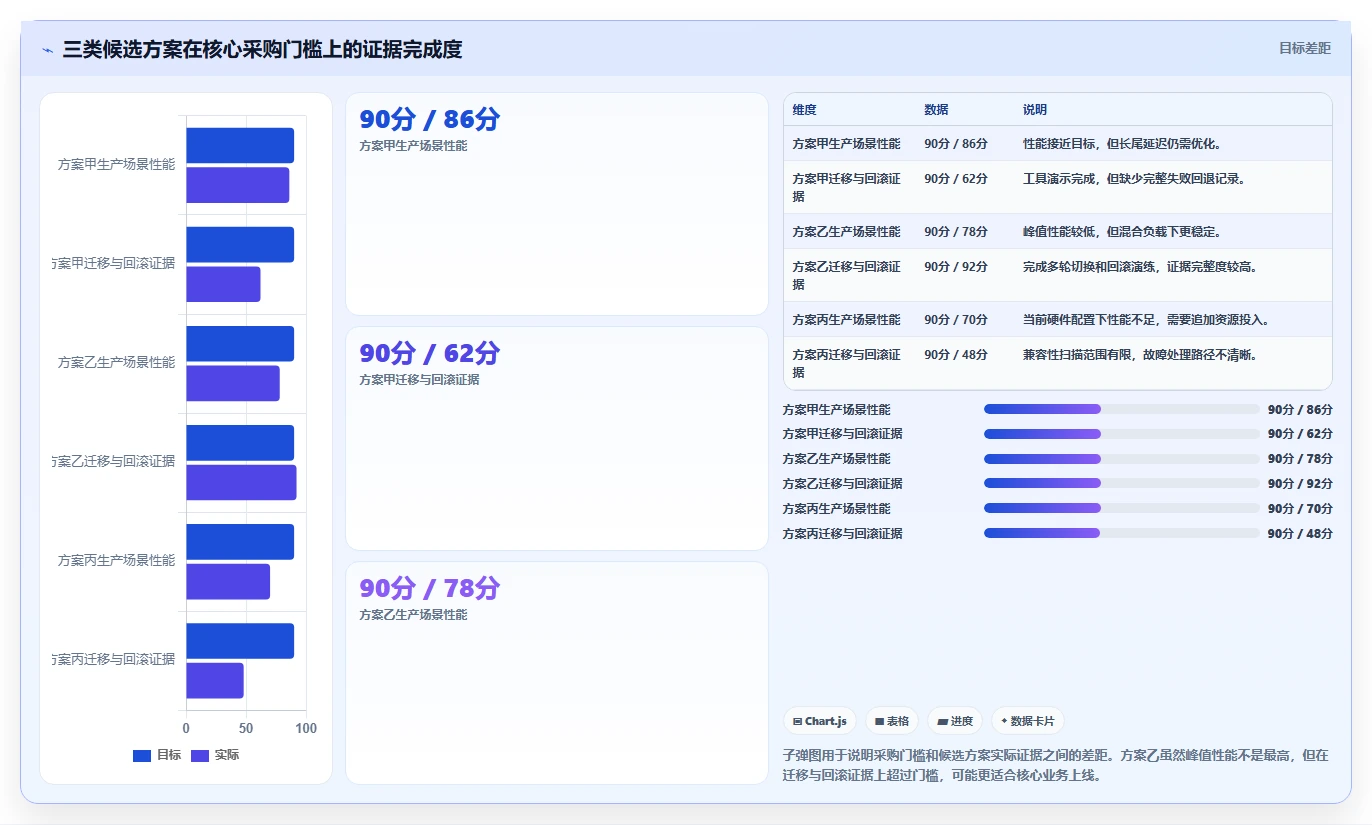Image resolution: width=1372 pixels, height=825 pixels.
Task: Select the 进度 tag chip
Action: 955,721
